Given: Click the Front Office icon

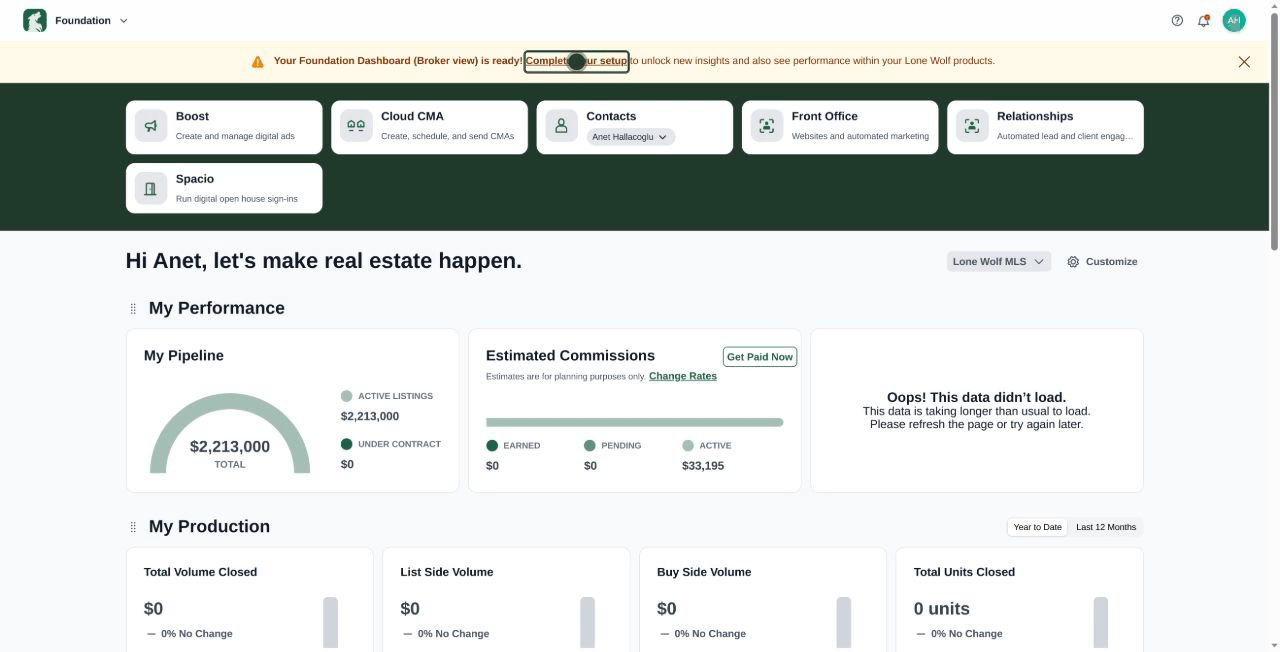Looking at the screenshot, I should click(767, 126).
